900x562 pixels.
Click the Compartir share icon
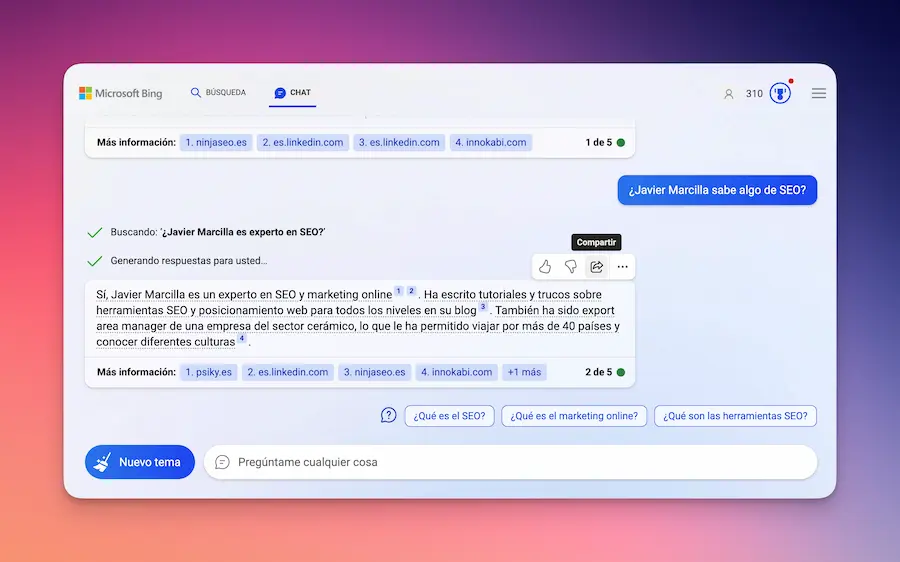click(x=596, y=266)
